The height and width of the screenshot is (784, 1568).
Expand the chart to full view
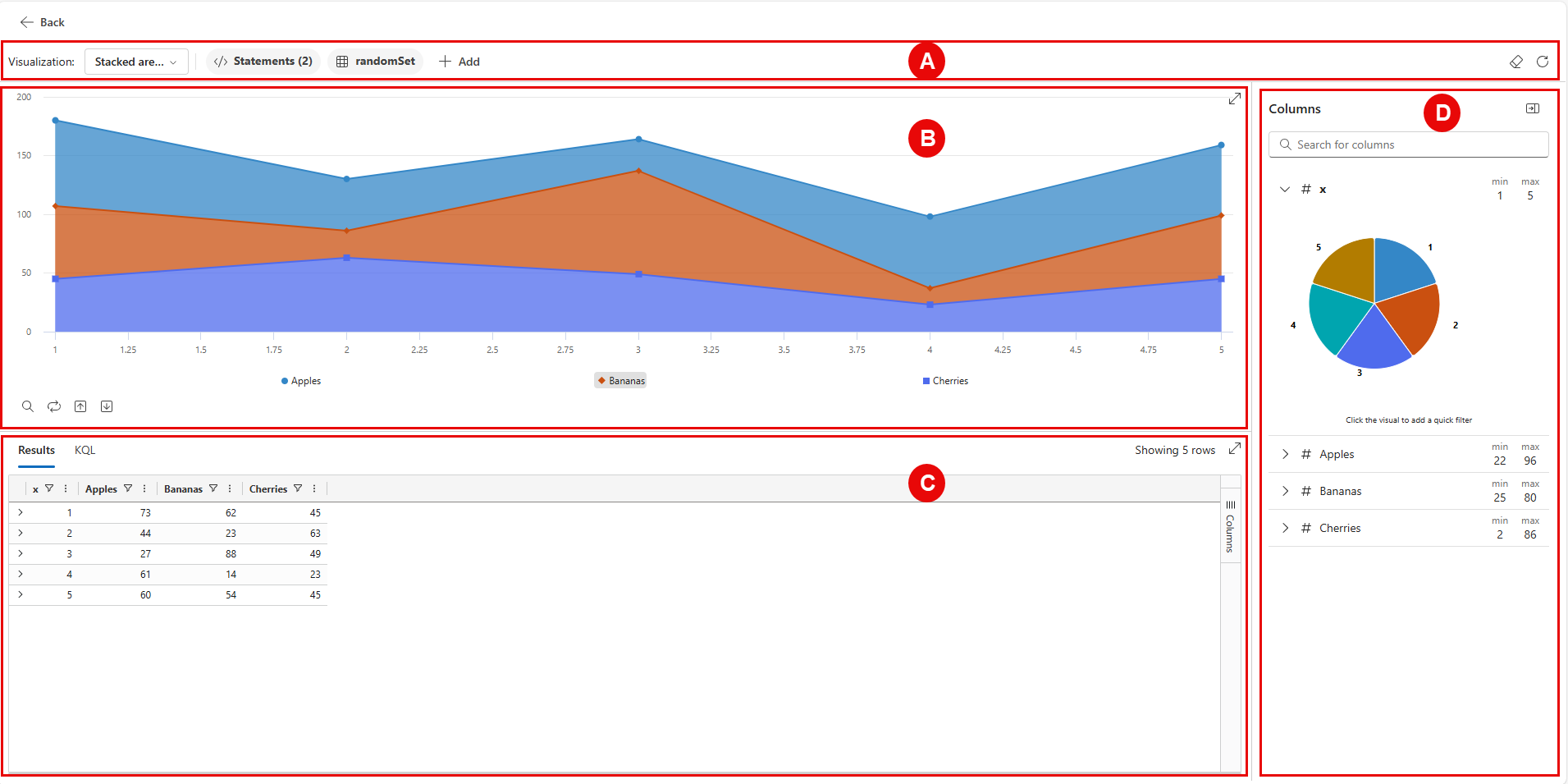(x=1234, y=99)
